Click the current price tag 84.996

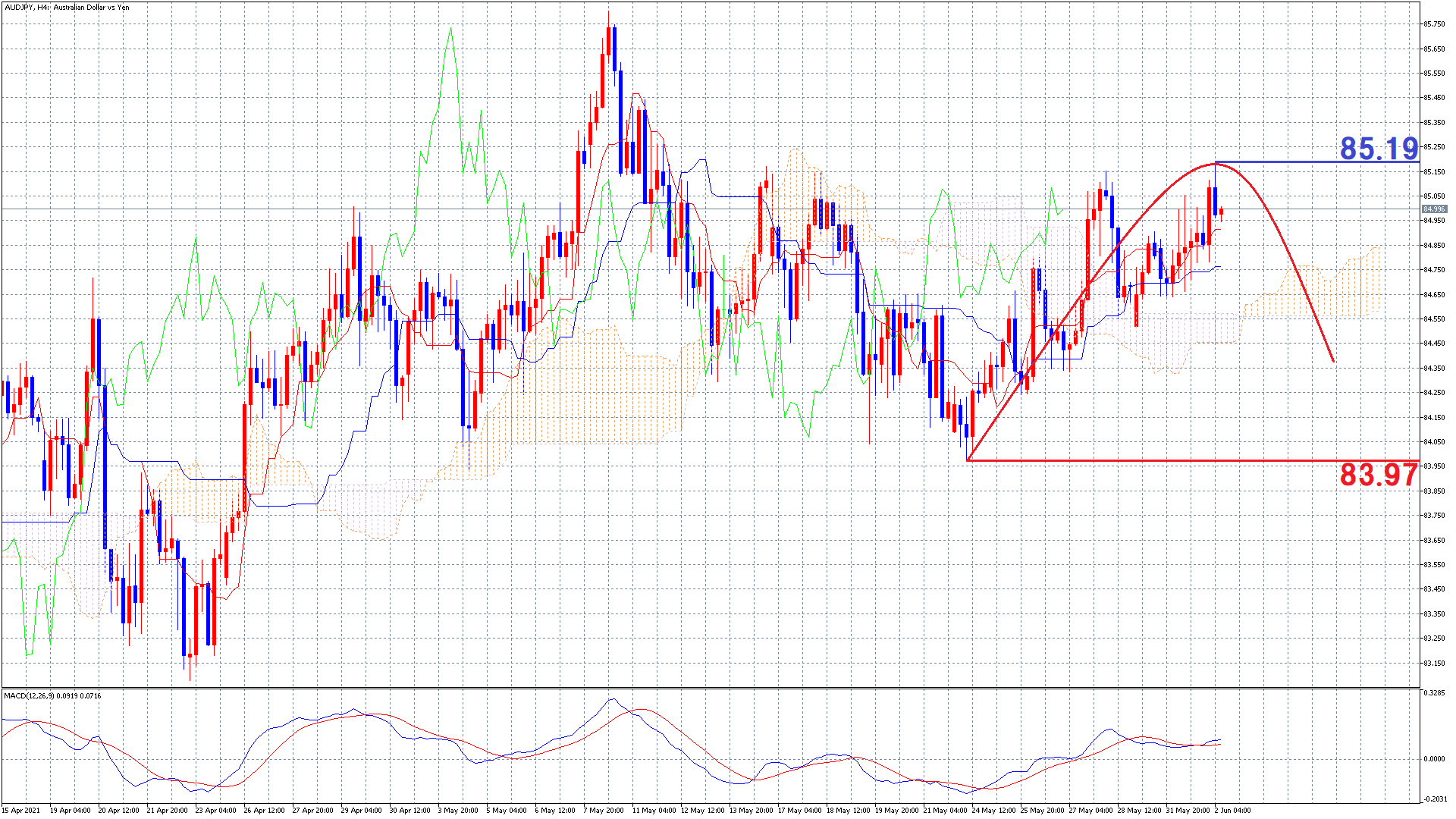tap(1433, 209)
